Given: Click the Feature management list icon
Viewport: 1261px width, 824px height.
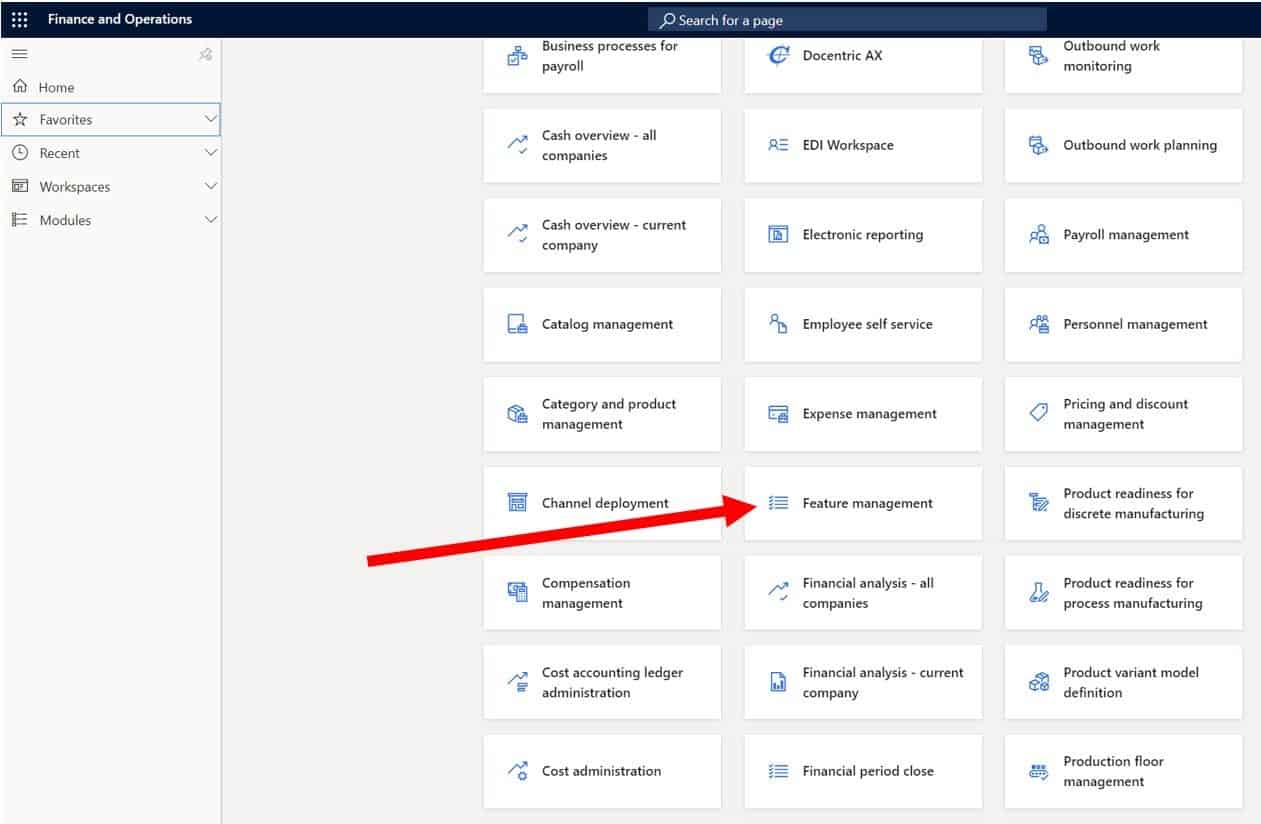Looking at the screenshot, I should tap(778, 503).
